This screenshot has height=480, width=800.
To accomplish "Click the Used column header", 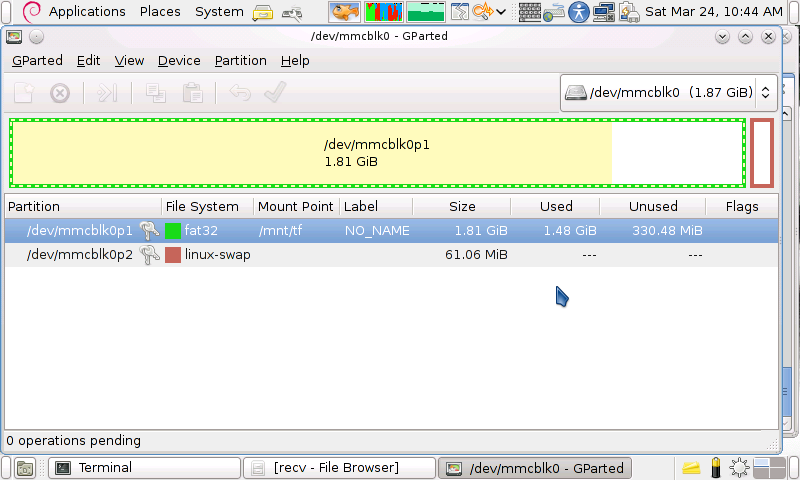I will (x=556, y=207).
